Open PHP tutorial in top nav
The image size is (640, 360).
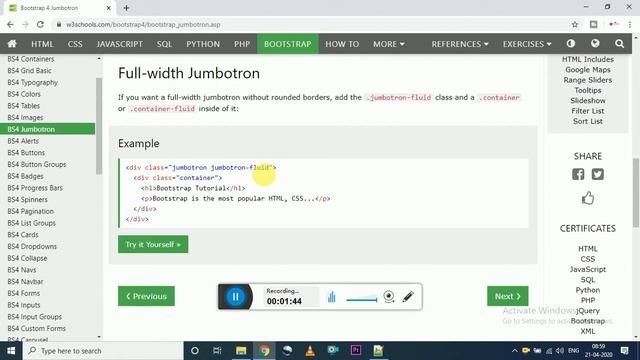pyautogui.click(x=242, y=44)
